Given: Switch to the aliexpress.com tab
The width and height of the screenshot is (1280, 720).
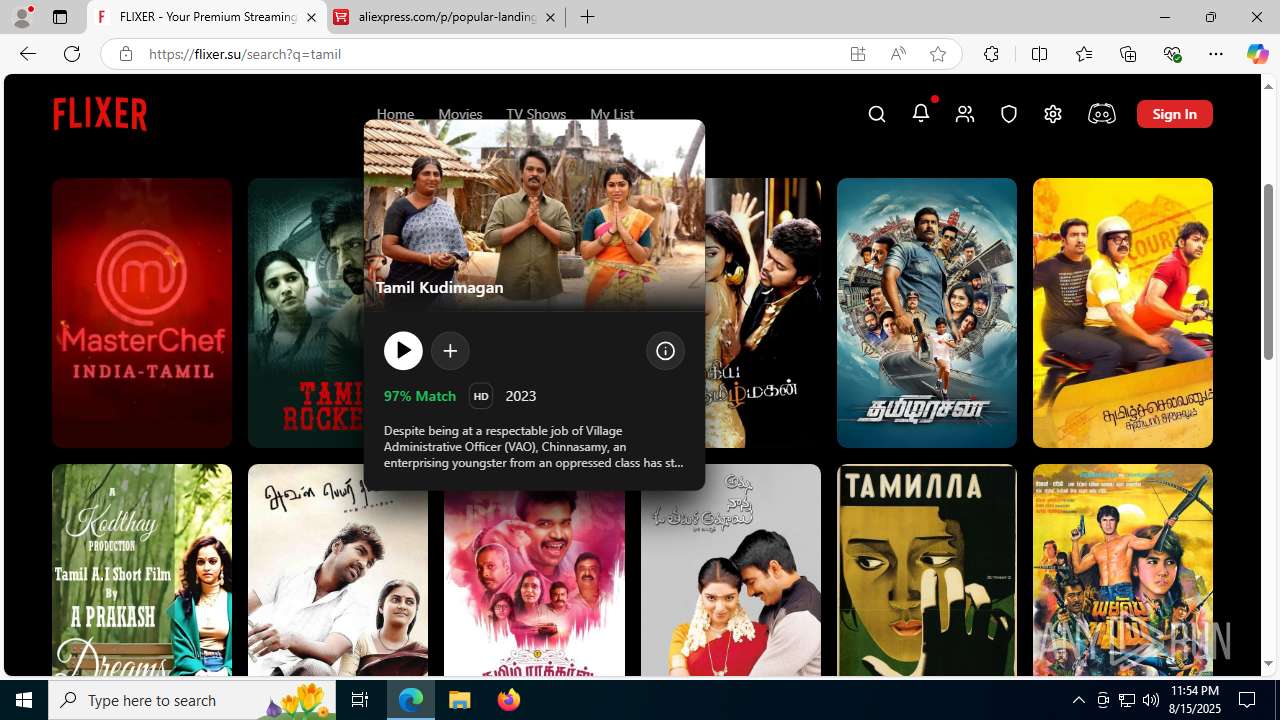Looking at the screenshot, I should [x=446, y=17].
